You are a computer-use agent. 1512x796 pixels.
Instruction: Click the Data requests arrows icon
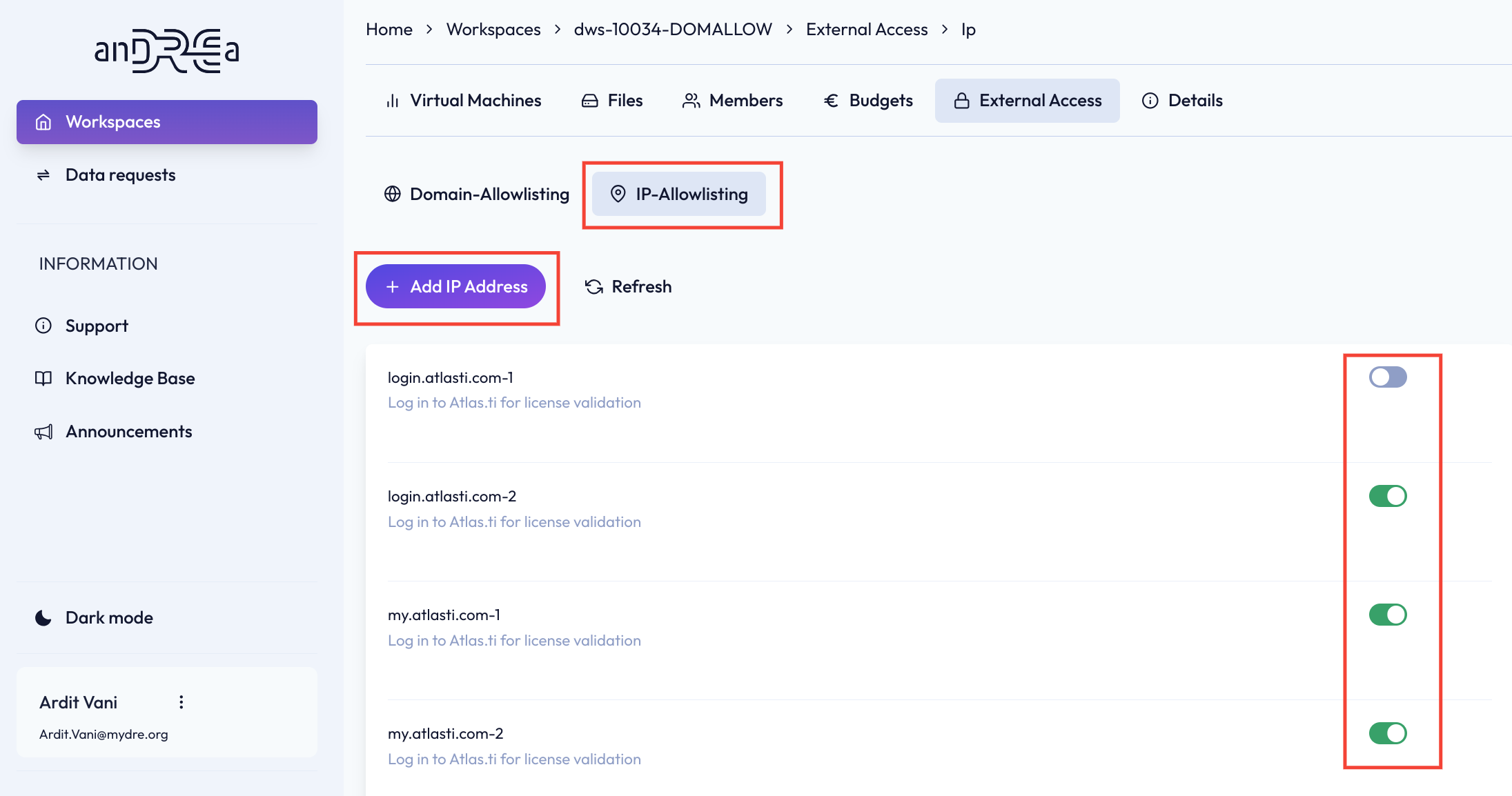click(x=43, y=175)
